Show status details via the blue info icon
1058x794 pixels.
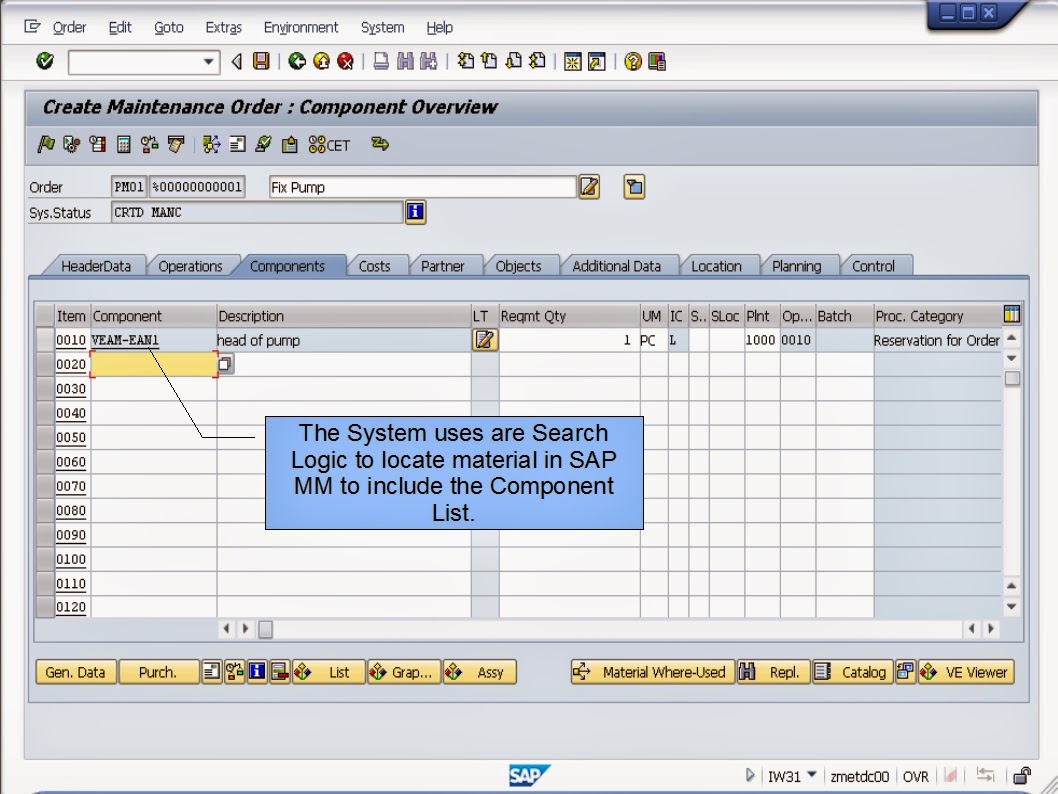[416, 212]
